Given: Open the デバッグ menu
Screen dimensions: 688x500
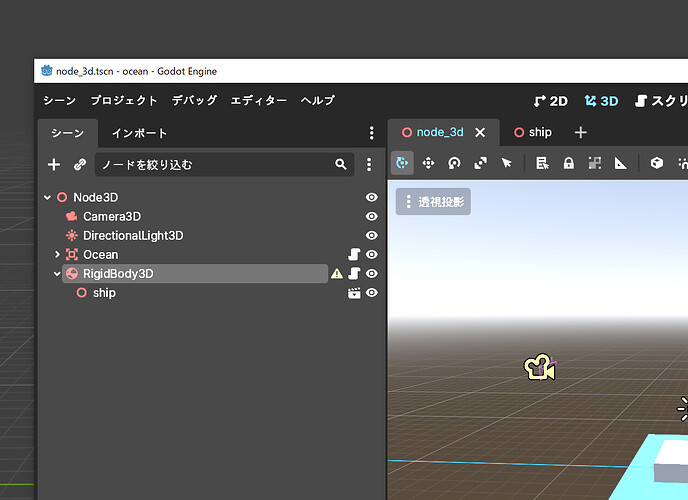Looking at the screenshot, I should (x=194, y=100).
